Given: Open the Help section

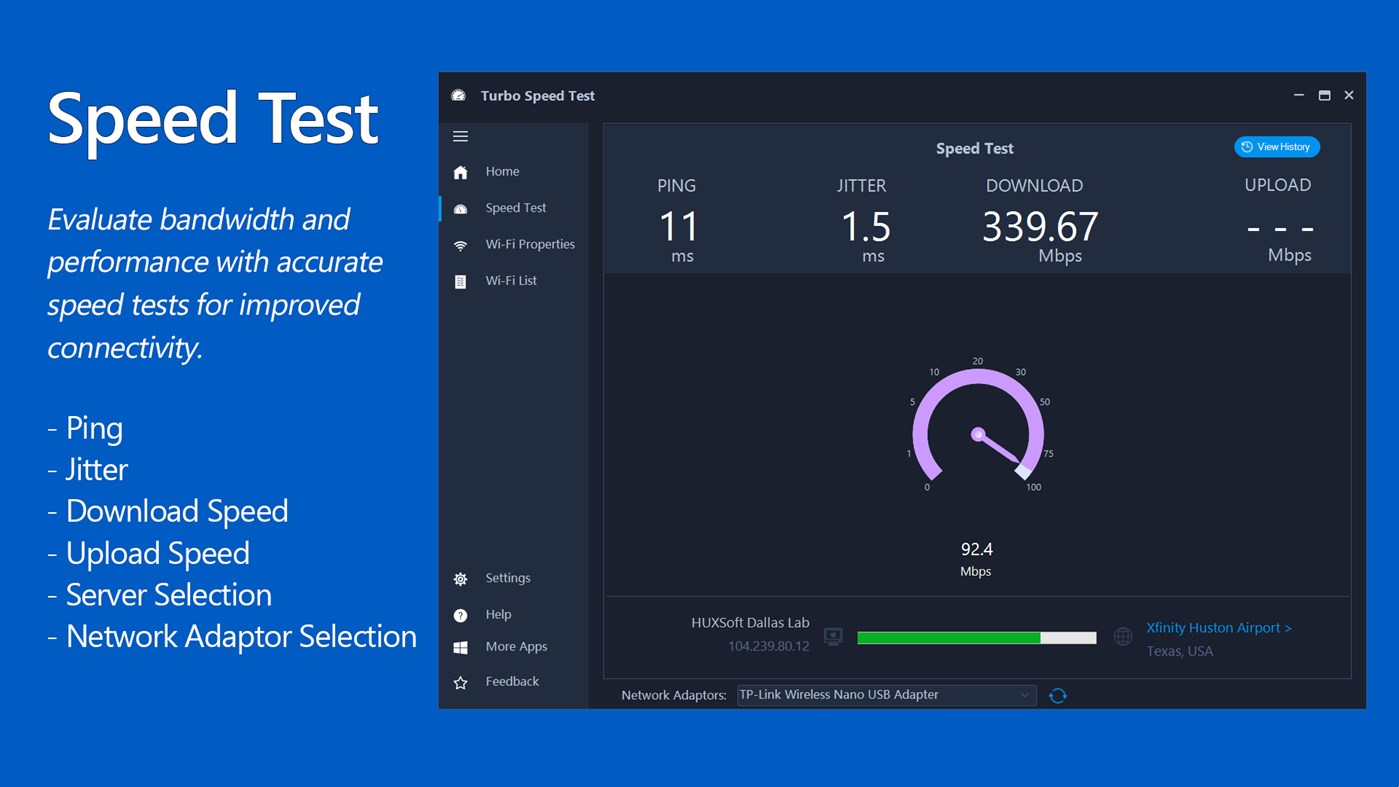Looking at the screenshot, I should (x=499, y=614).
